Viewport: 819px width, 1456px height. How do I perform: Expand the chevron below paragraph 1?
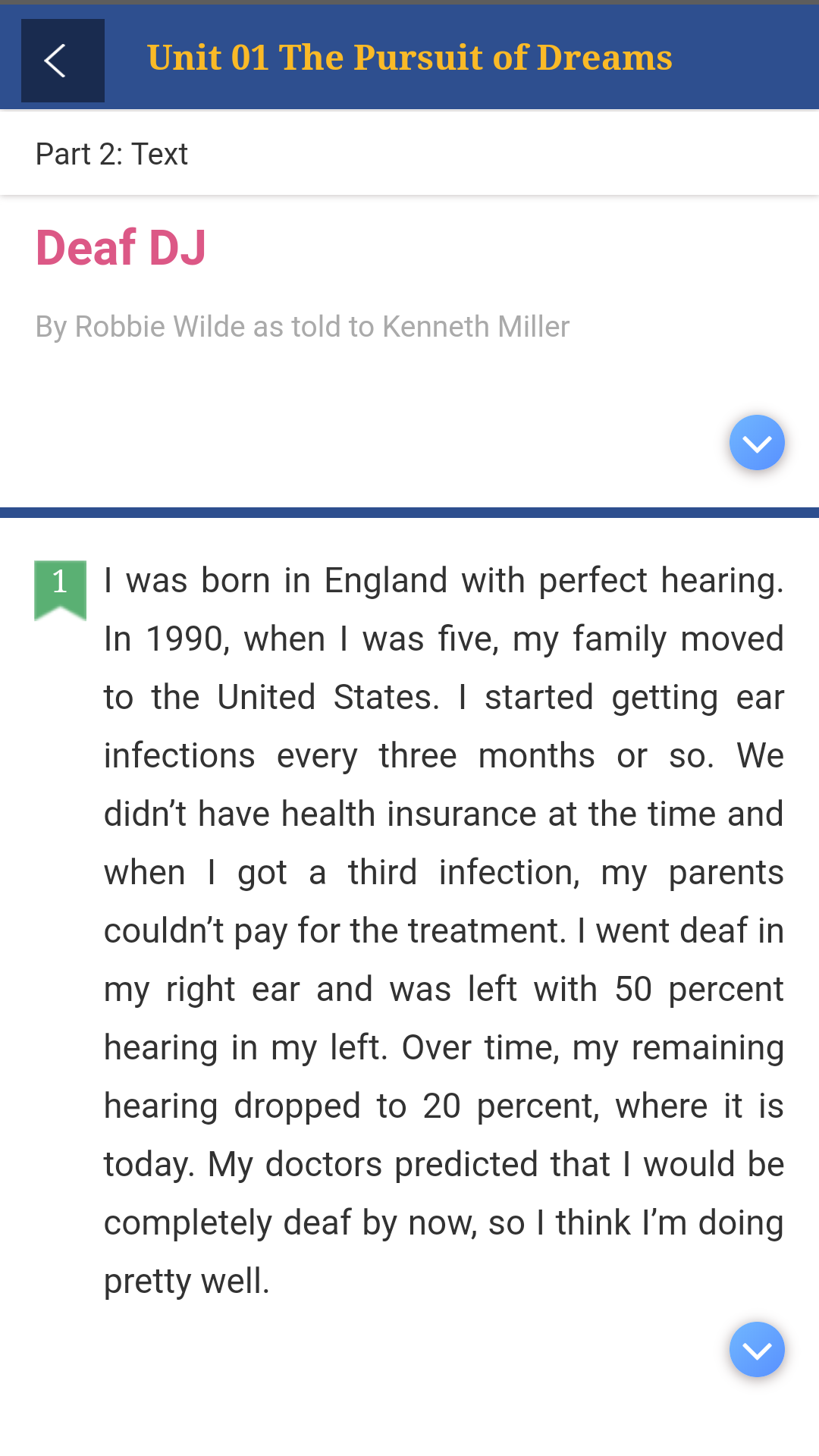coord(756,1350)
